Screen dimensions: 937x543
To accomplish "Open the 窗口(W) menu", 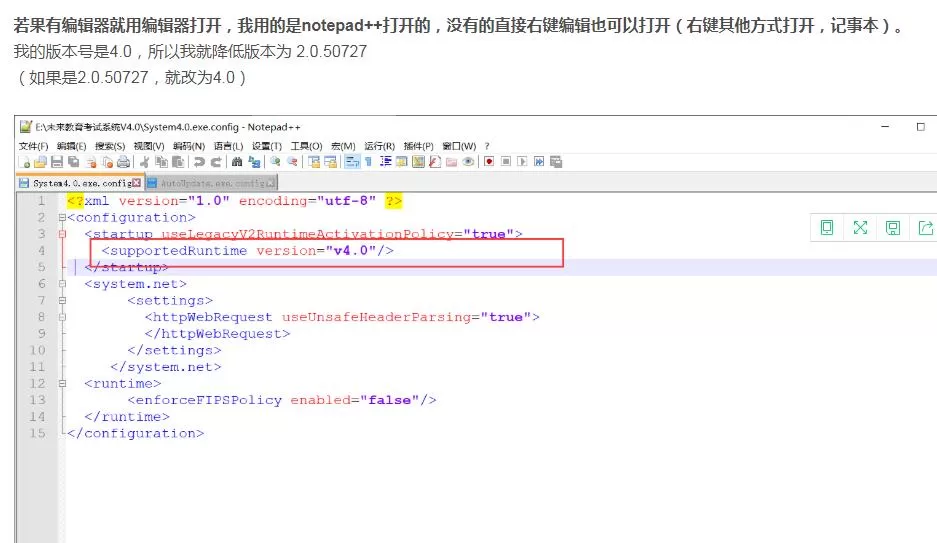I will (x=459, y=146).
